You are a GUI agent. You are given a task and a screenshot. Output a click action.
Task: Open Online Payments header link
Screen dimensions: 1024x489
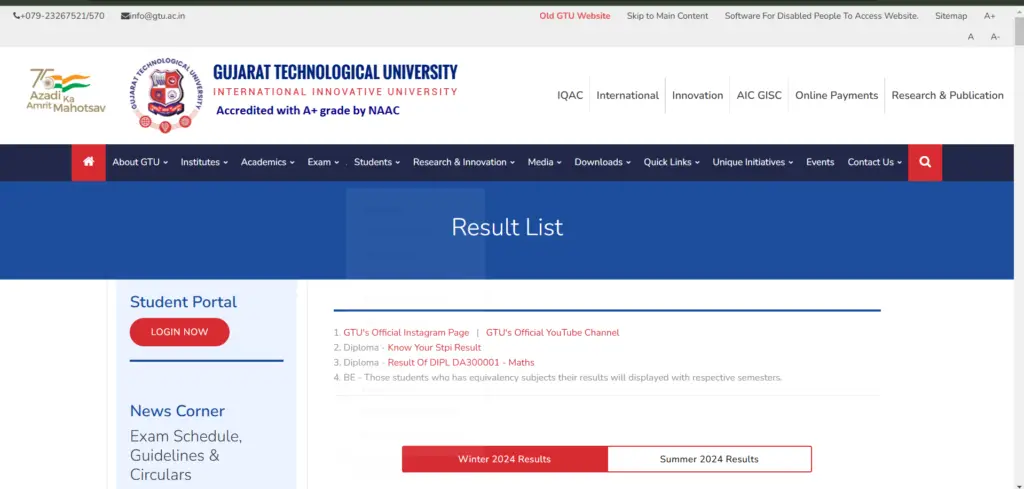[x=836, y=95]
